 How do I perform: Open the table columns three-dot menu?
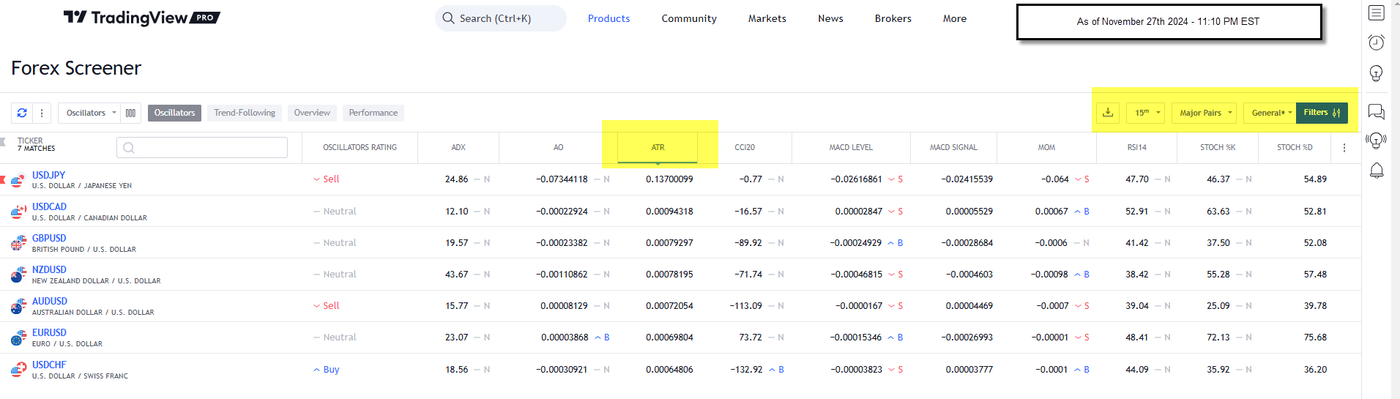pyautogui.click(x=1344, y=148)
